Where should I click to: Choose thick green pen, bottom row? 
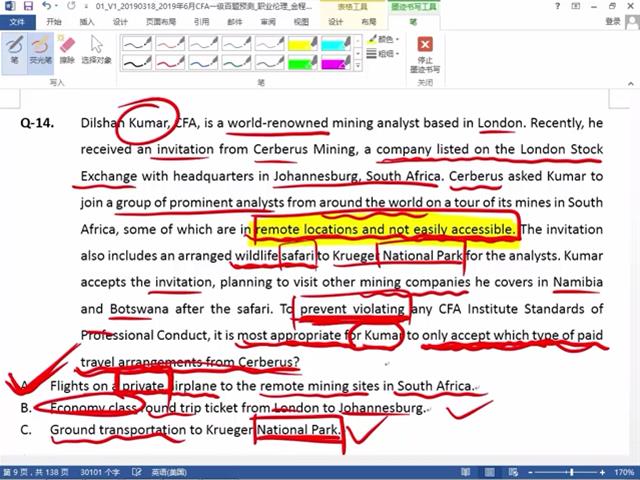point(236,62)
